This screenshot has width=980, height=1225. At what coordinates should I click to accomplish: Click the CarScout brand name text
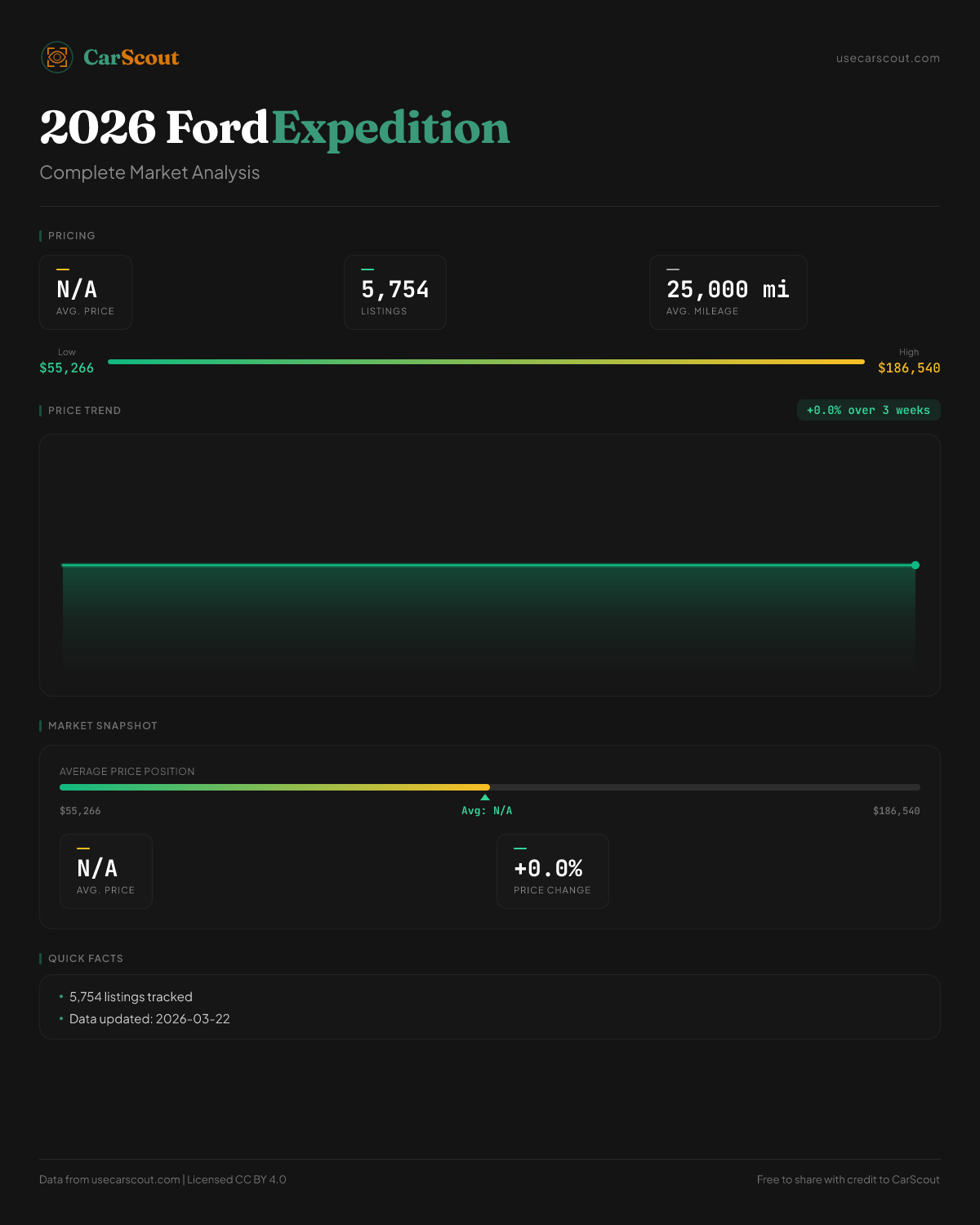(131, 57)
